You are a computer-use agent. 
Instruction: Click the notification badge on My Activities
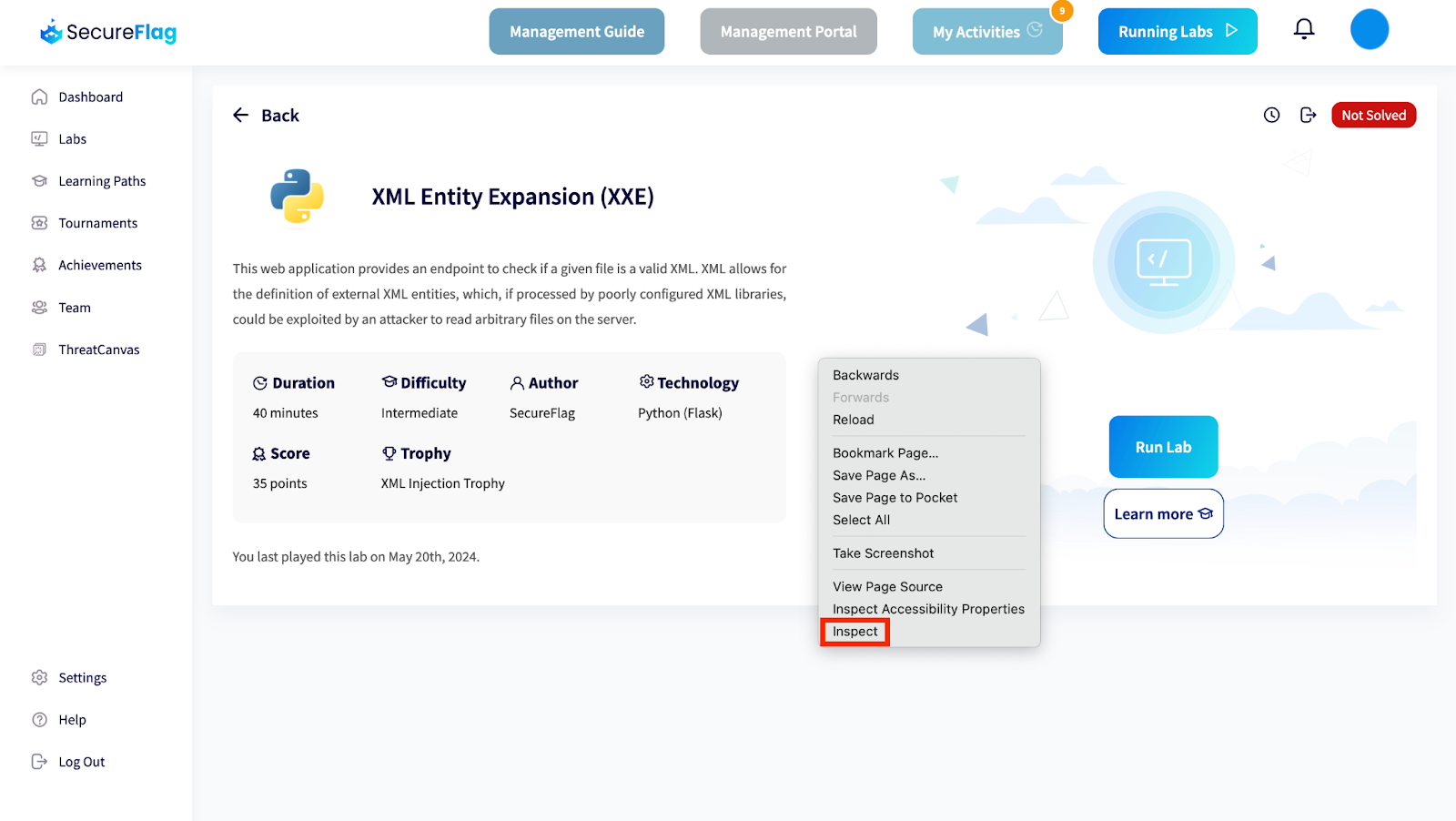1062,11
